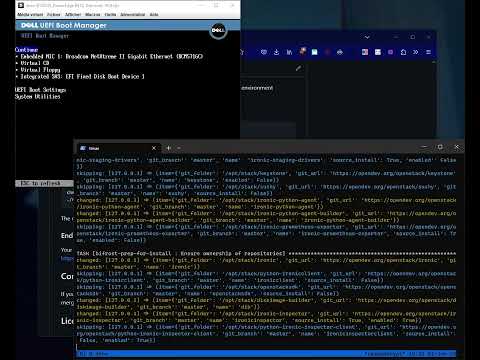Click the house-shaped browser toolbar icon
This screenshot has width=480, height=360.
coord(403,52)
